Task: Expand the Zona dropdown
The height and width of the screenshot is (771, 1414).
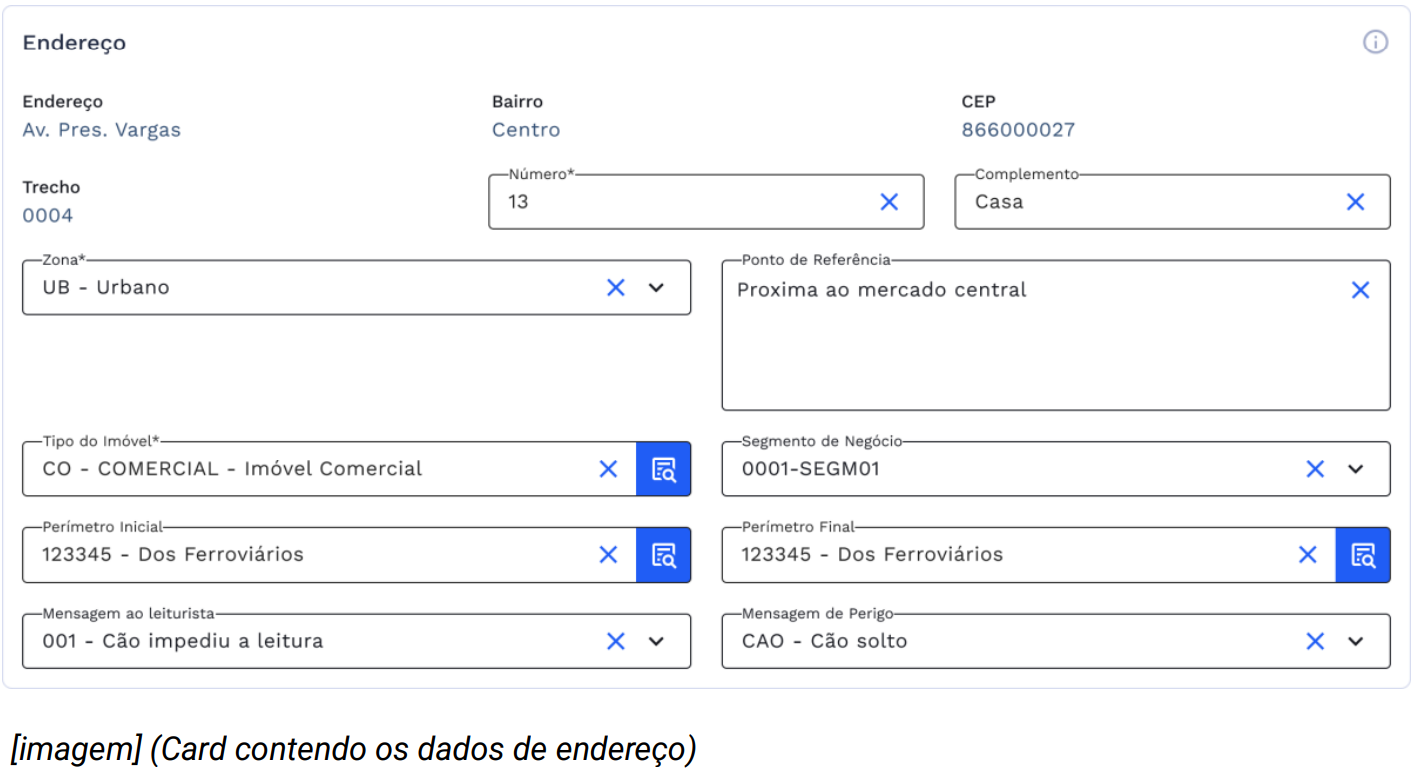Action: pyautogui.click(x=656, y=288)
